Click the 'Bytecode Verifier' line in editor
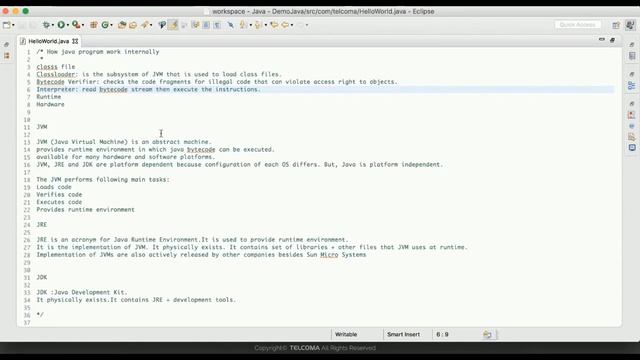 point(217,82)
